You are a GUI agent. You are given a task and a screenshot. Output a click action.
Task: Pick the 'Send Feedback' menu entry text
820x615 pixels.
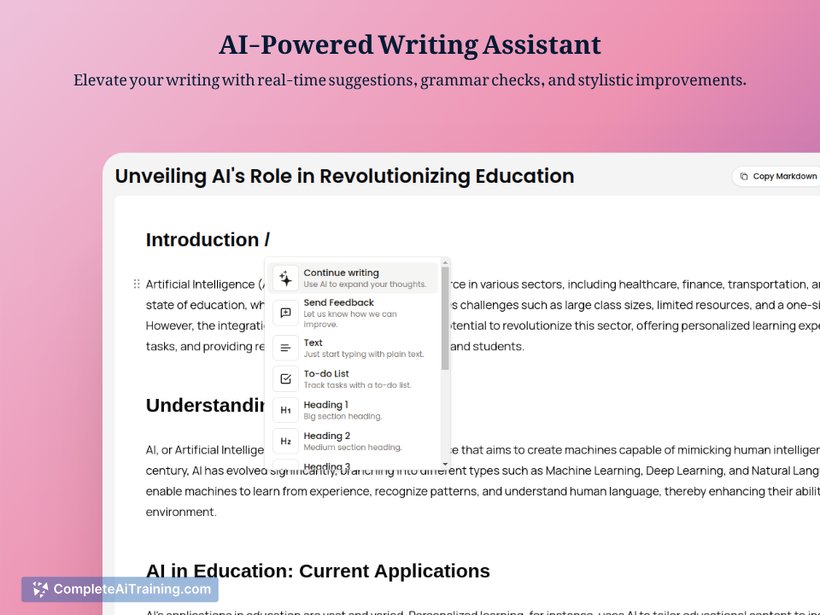pos(338,302)
